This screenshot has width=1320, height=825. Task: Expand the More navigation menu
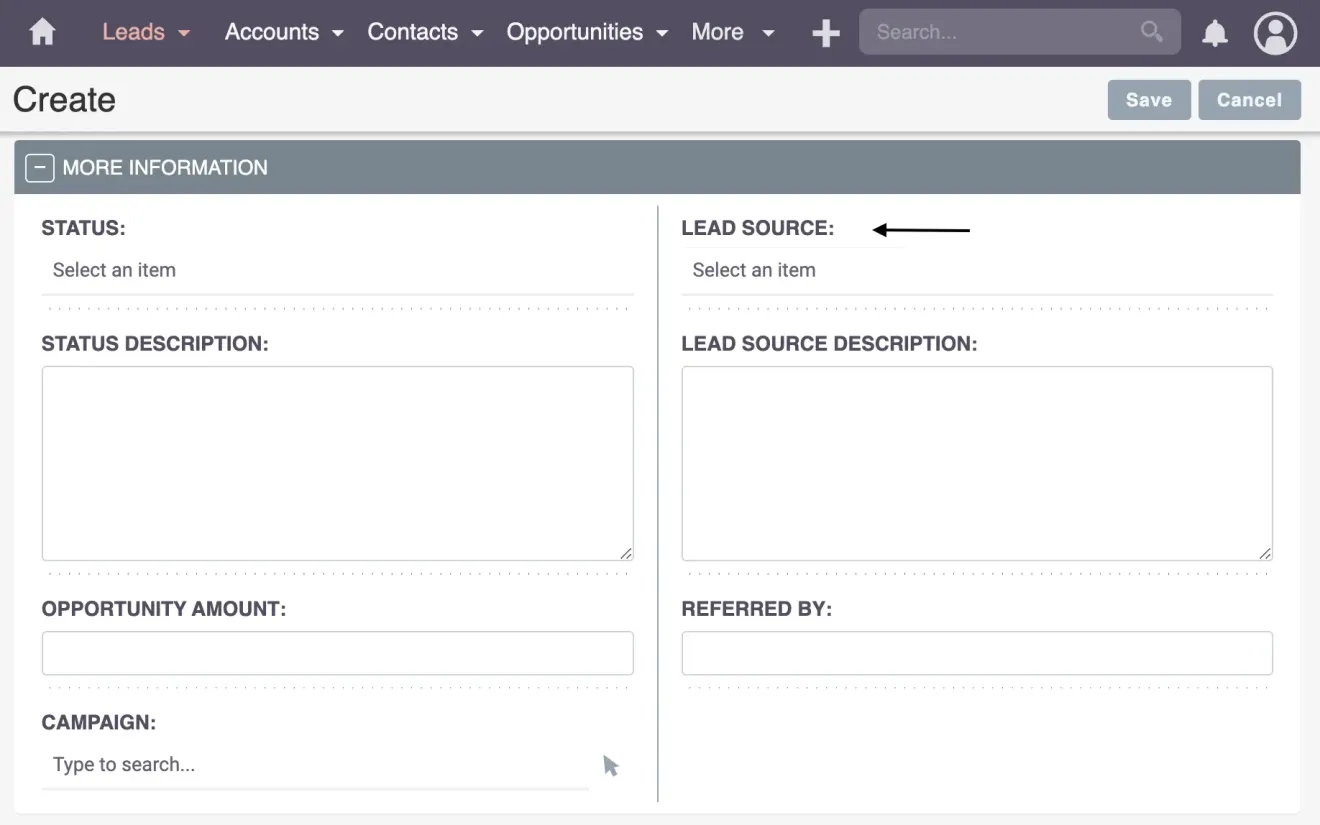(768, 33)
